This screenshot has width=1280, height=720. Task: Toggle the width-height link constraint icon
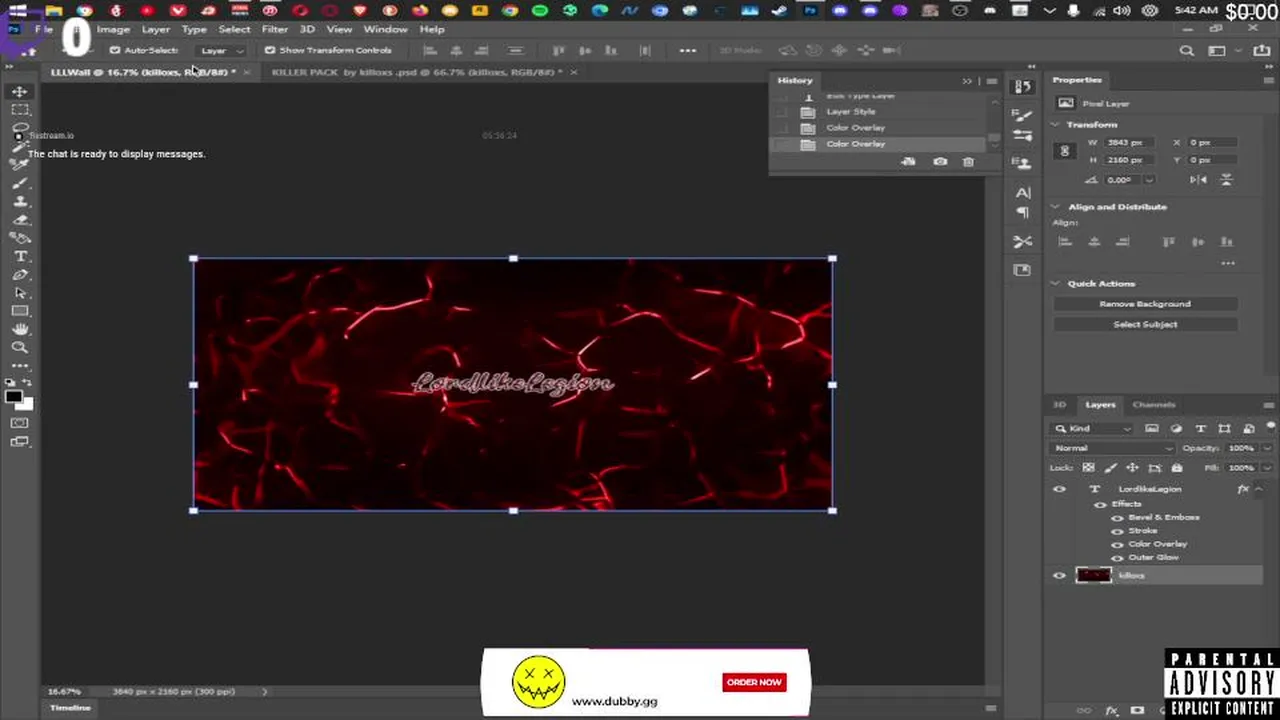tap(1065, 151)
